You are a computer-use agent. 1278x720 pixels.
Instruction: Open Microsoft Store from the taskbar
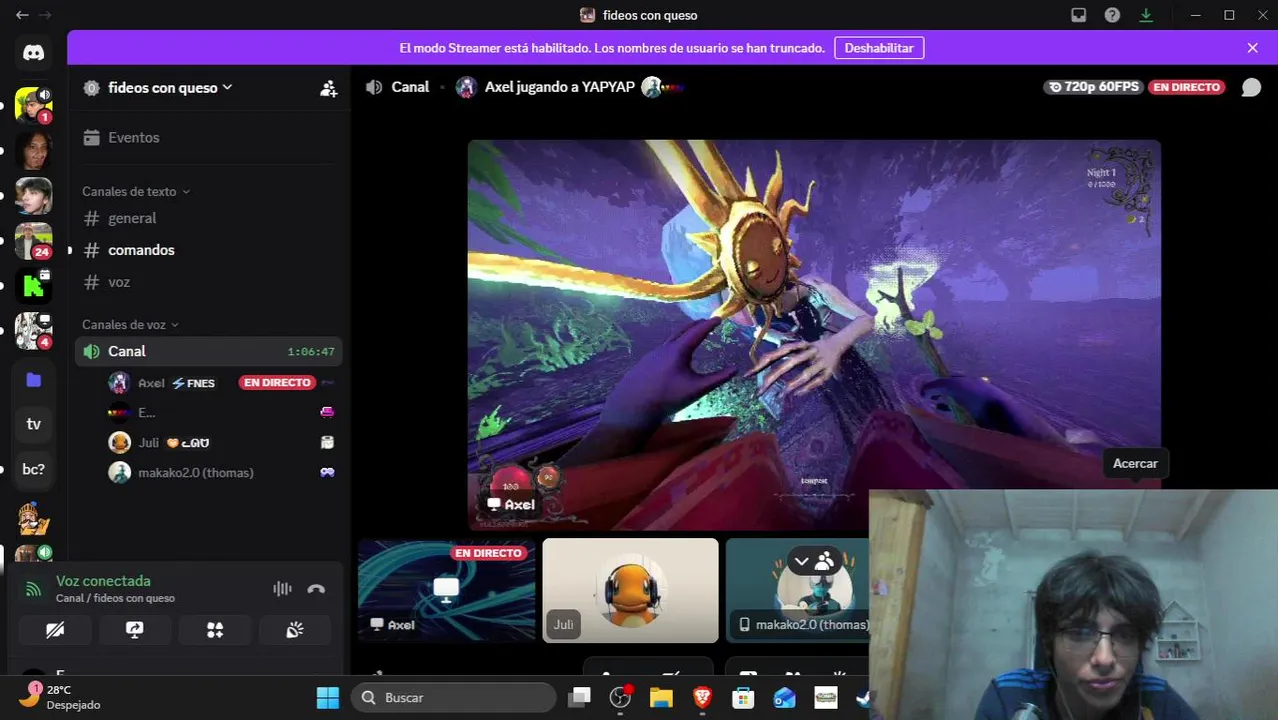[x=743, y=697]
